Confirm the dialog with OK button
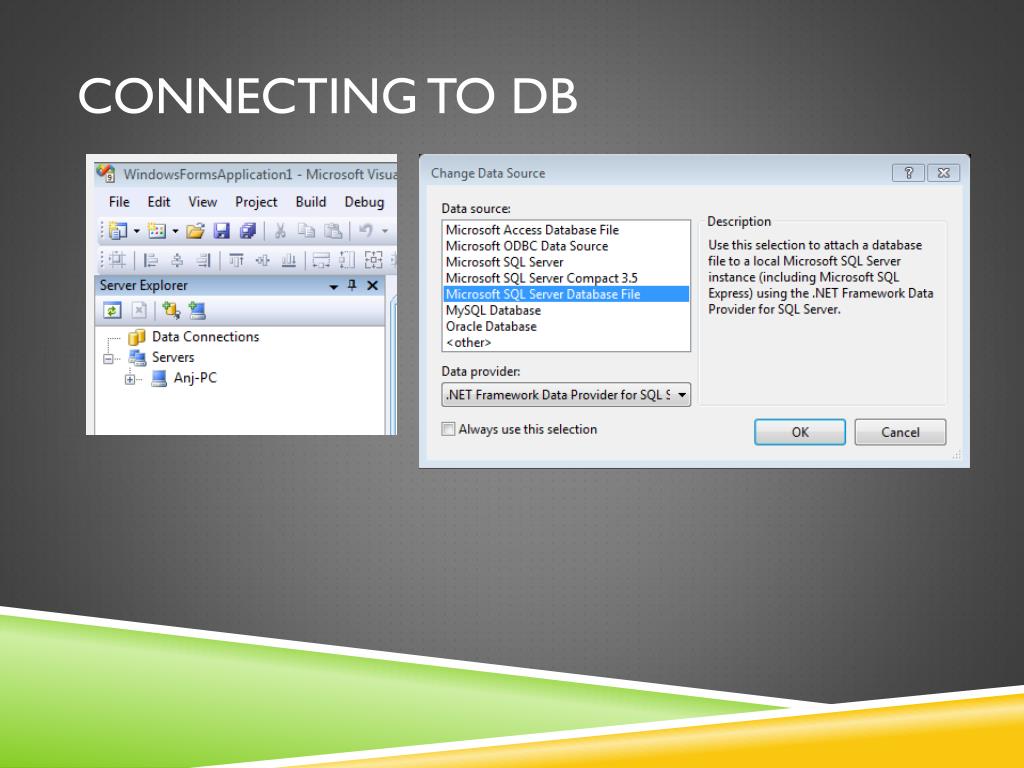Screen dimensions: 1024x768 point(800,432)
